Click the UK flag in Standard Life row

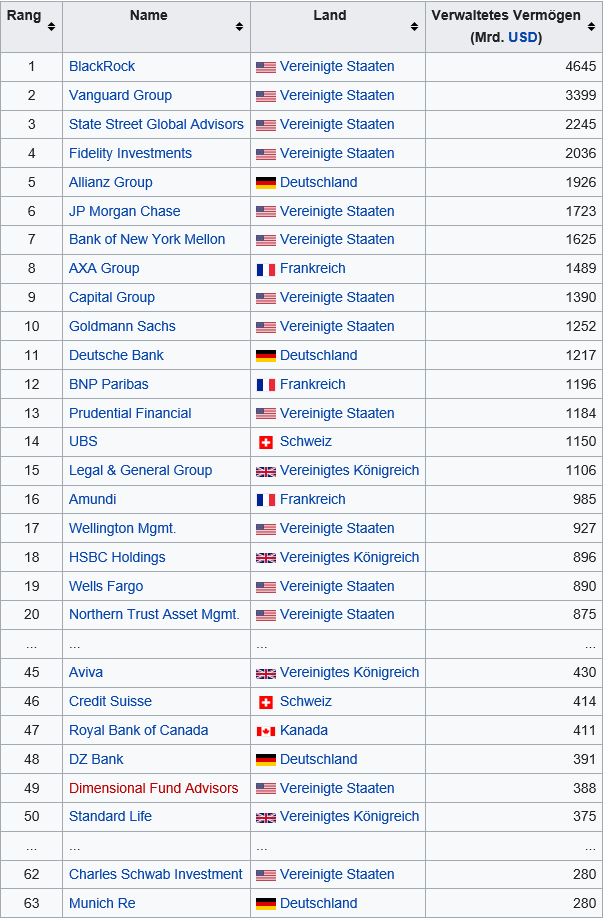pos(265,817)
